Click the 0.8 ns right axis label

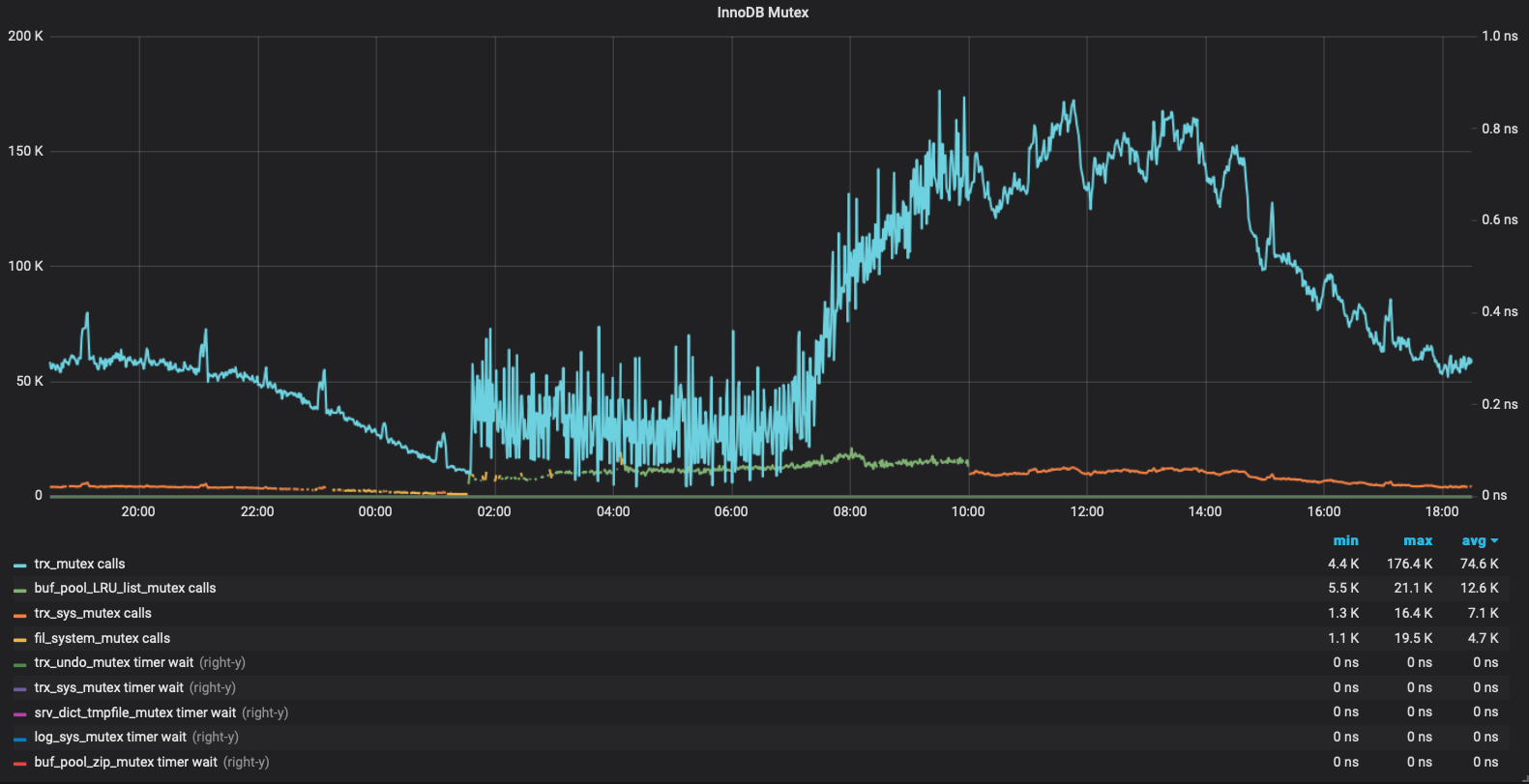(1500, 129)
